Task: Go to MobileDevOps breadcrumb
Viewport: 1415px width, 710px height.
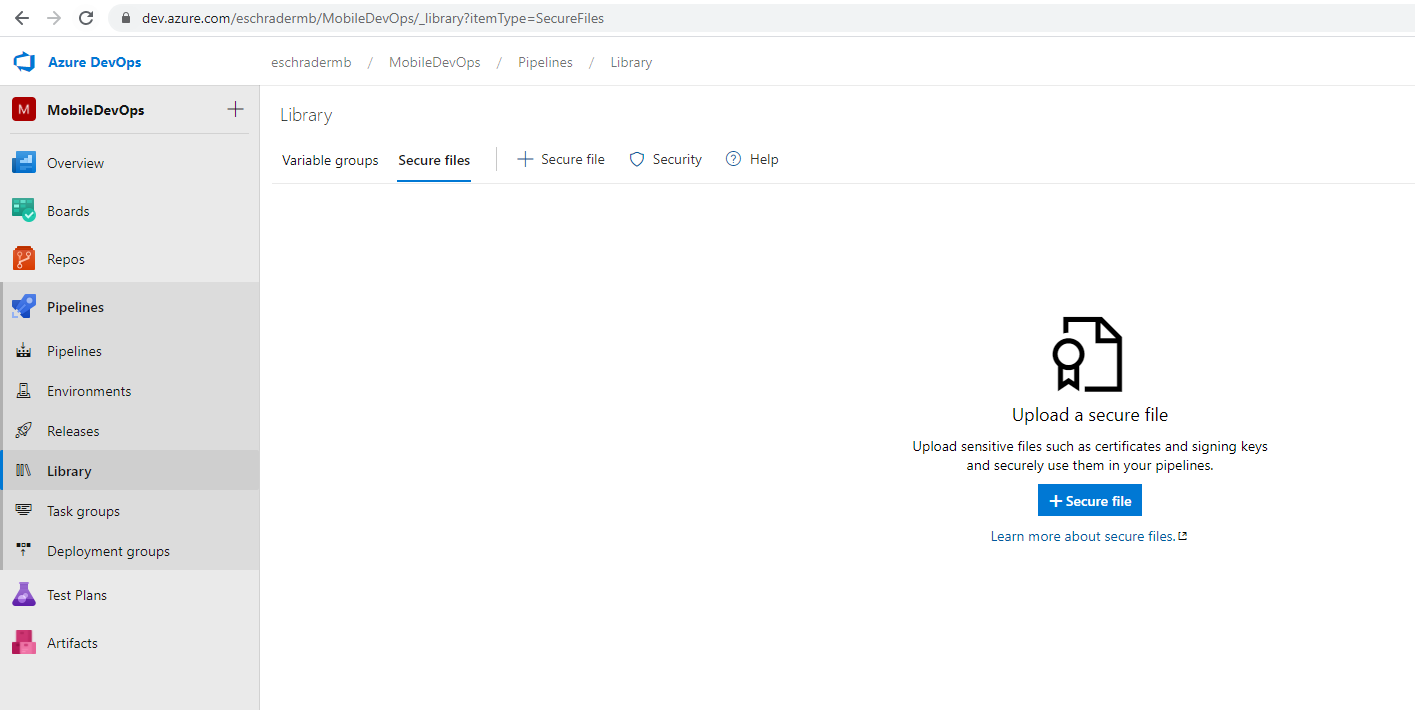Action: (x=435, y=62)
